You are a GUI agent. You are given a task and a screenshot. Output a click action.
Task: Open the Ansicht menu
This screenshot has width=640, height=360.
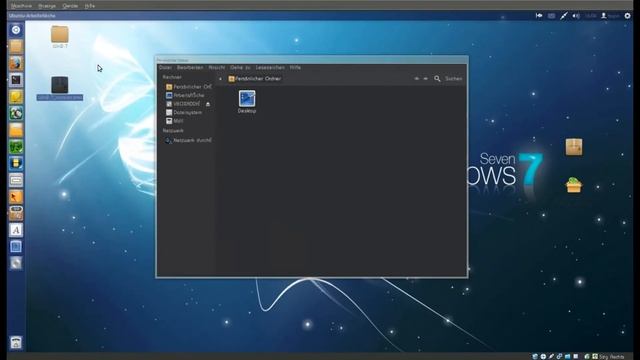(217, 67)
